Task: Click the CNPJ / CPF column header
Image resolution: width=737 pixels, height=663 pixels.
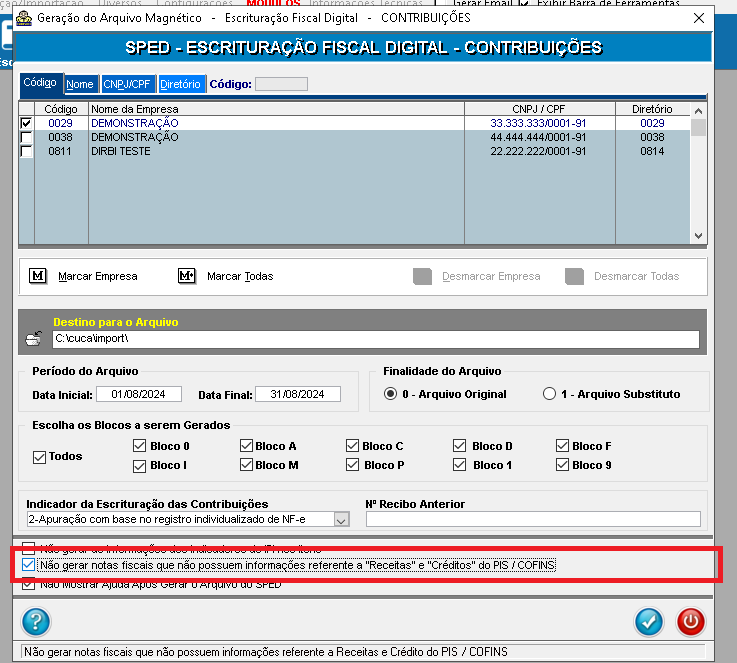Action: click(x=540, y=109)
